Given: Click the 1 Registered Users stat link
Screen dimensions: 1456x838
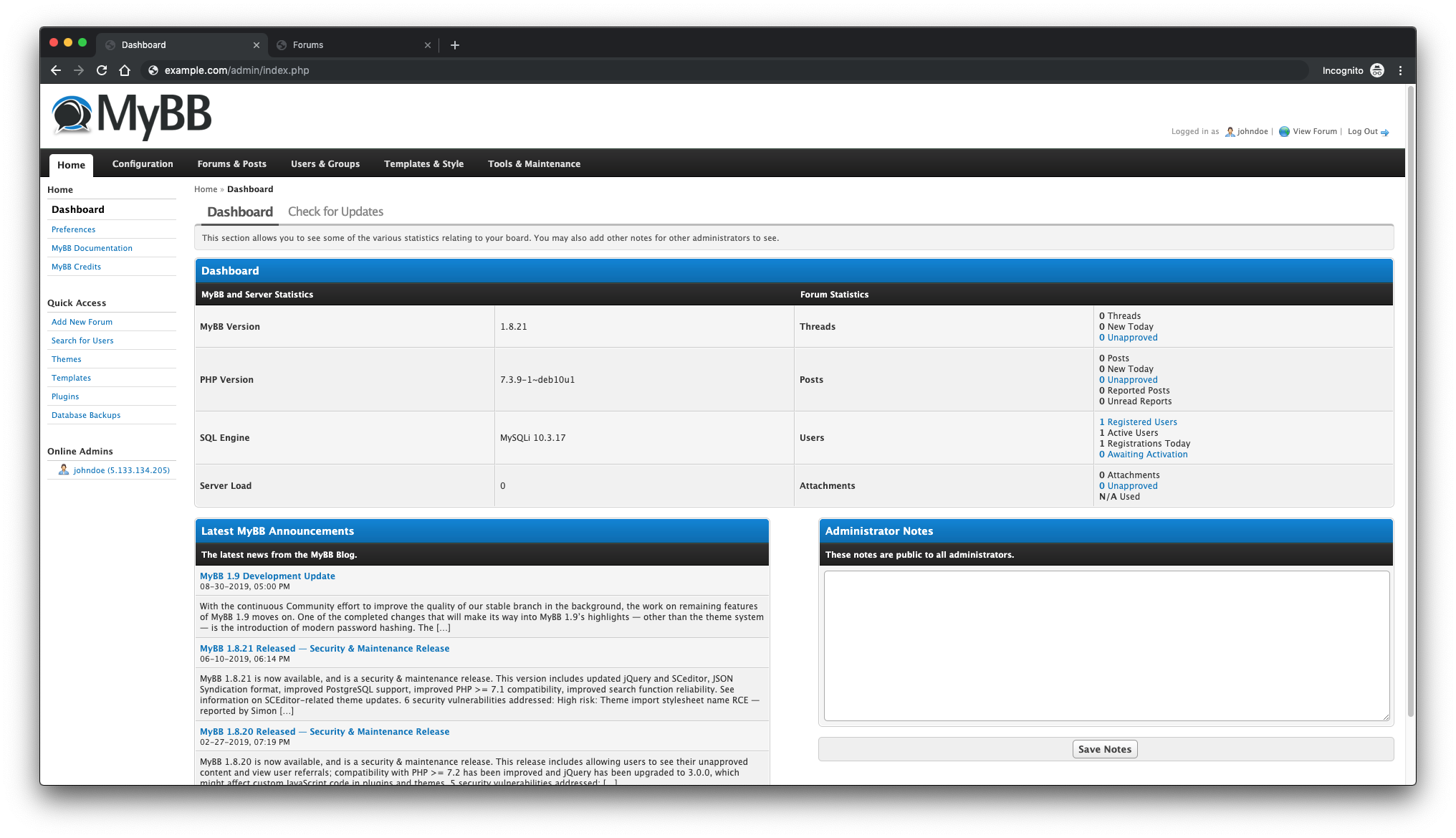Looking at the screenshot, I should click(1136, 421).
